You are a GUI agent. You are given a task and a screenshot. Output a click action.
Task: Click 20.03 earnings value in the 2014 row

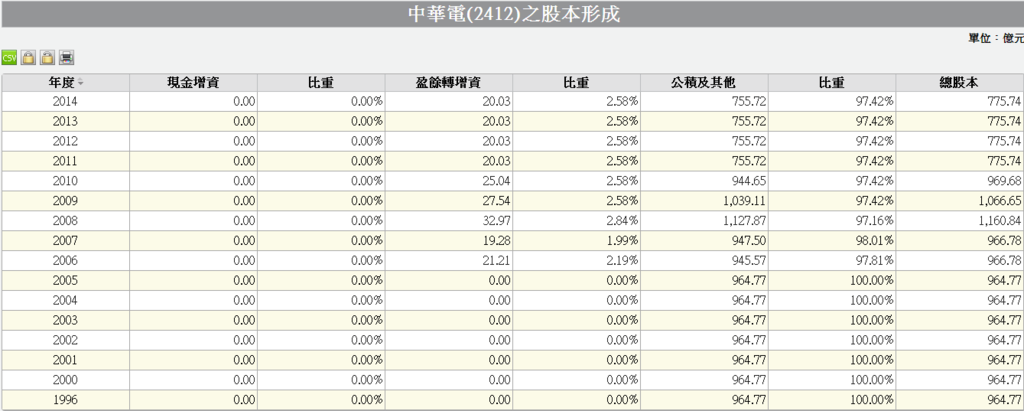pos(498,101)
